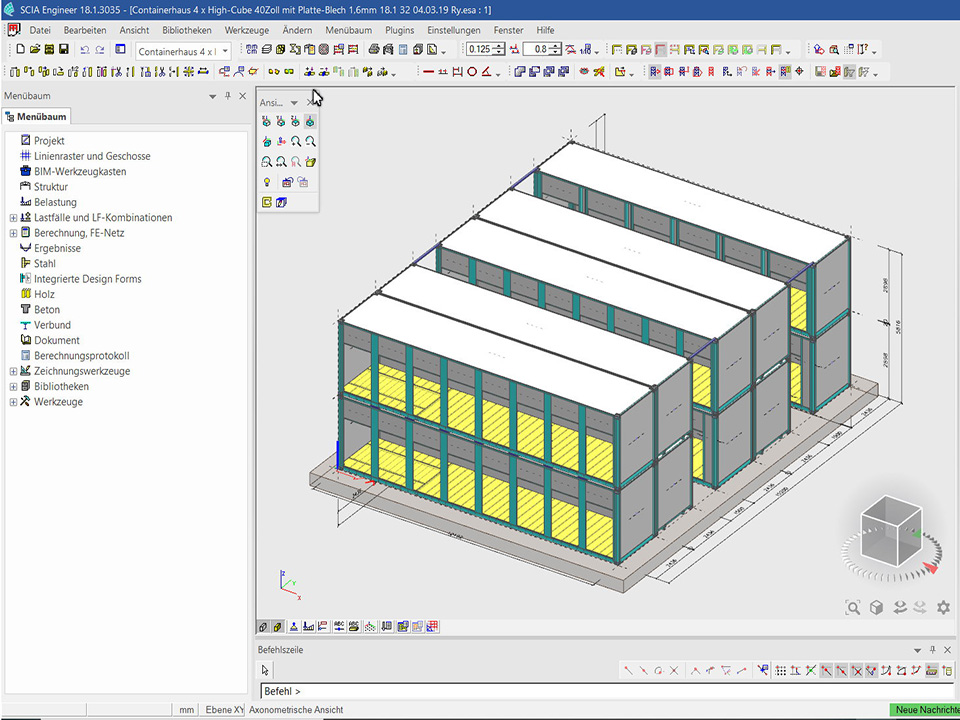Click the Undo arrow in the toolbar
960x720 pixels.
tap(84, 50)
